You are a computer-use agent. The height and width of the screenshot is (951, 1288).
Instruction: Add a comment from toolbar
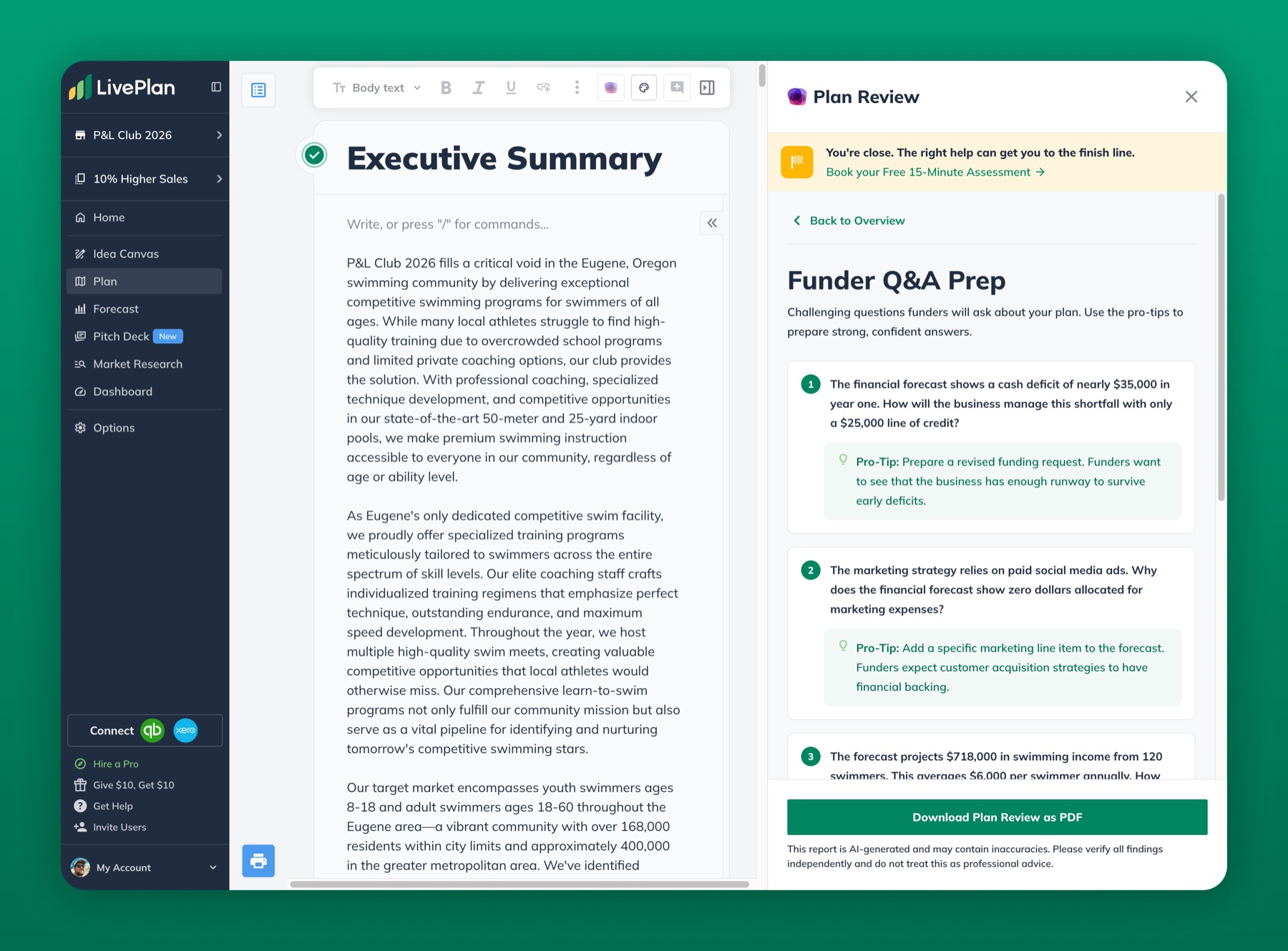coord(677,87)
